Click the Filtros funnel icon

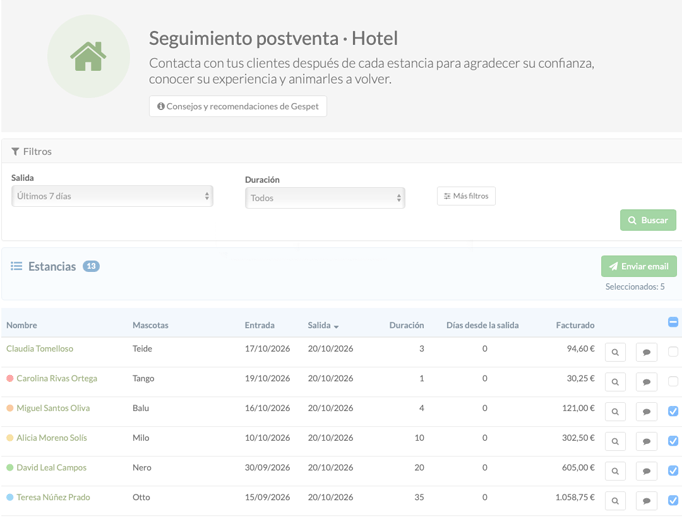[x=15, y=151]
